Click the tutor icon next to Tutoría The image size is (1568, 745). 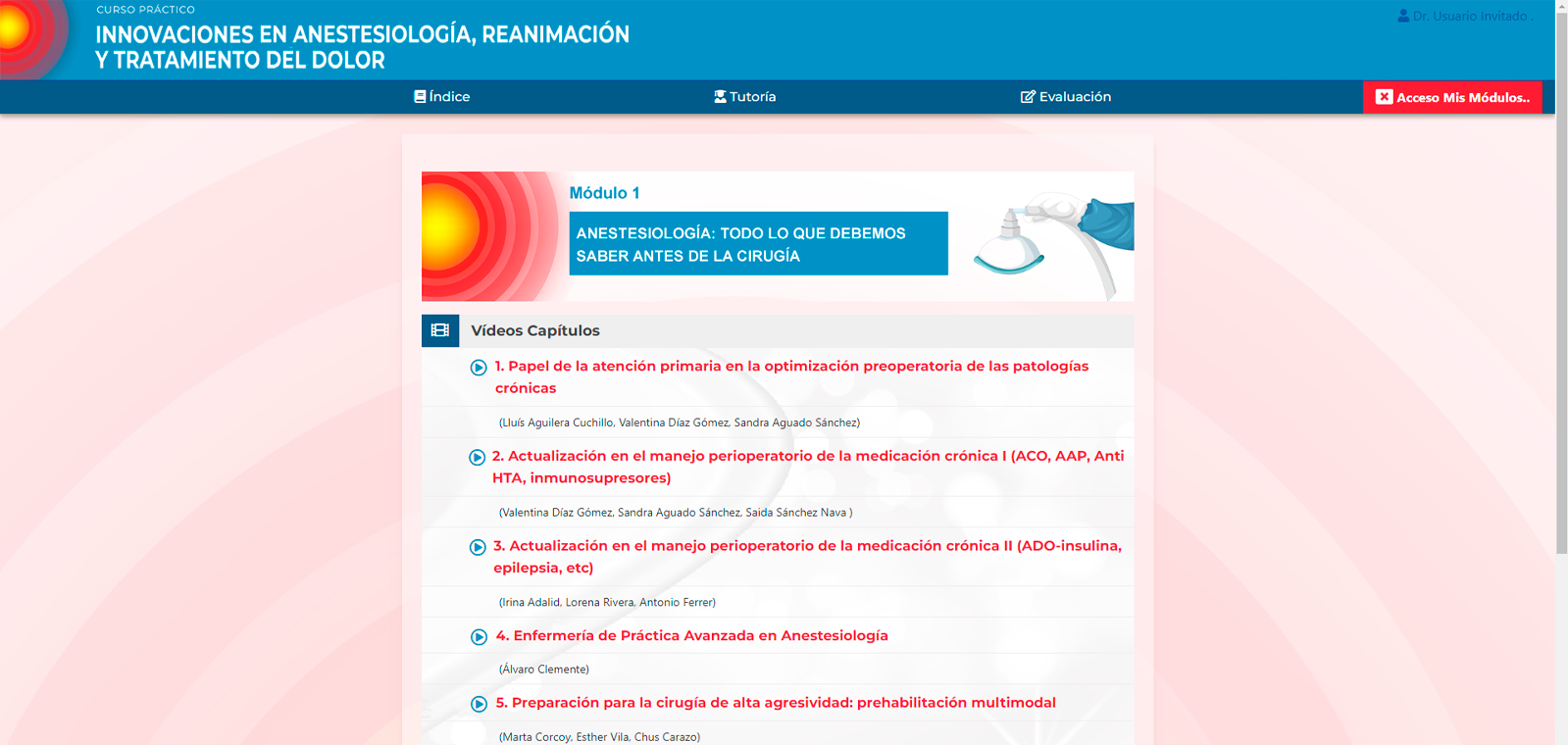click(720, 96)
